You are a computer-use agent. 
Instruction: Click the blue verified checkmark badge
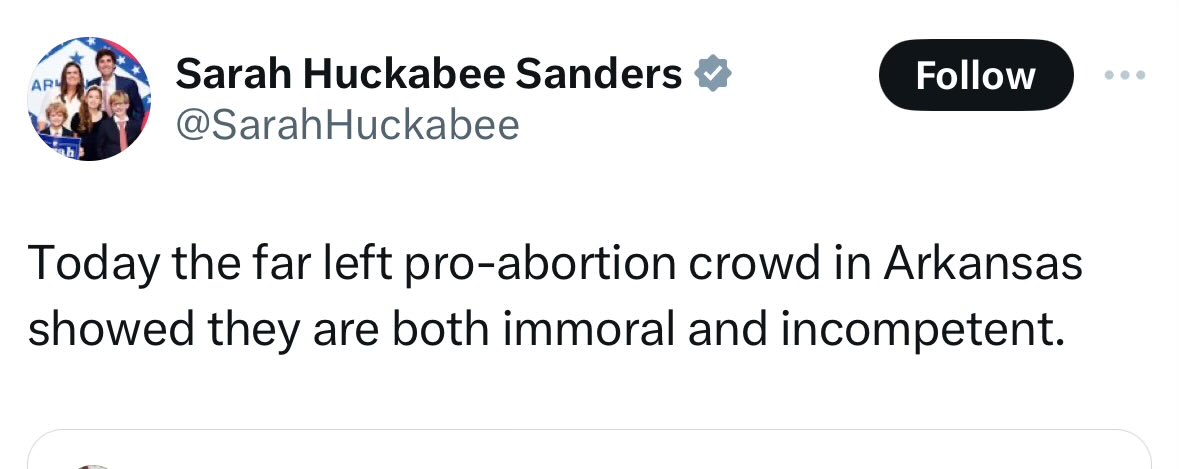[714, 74]
